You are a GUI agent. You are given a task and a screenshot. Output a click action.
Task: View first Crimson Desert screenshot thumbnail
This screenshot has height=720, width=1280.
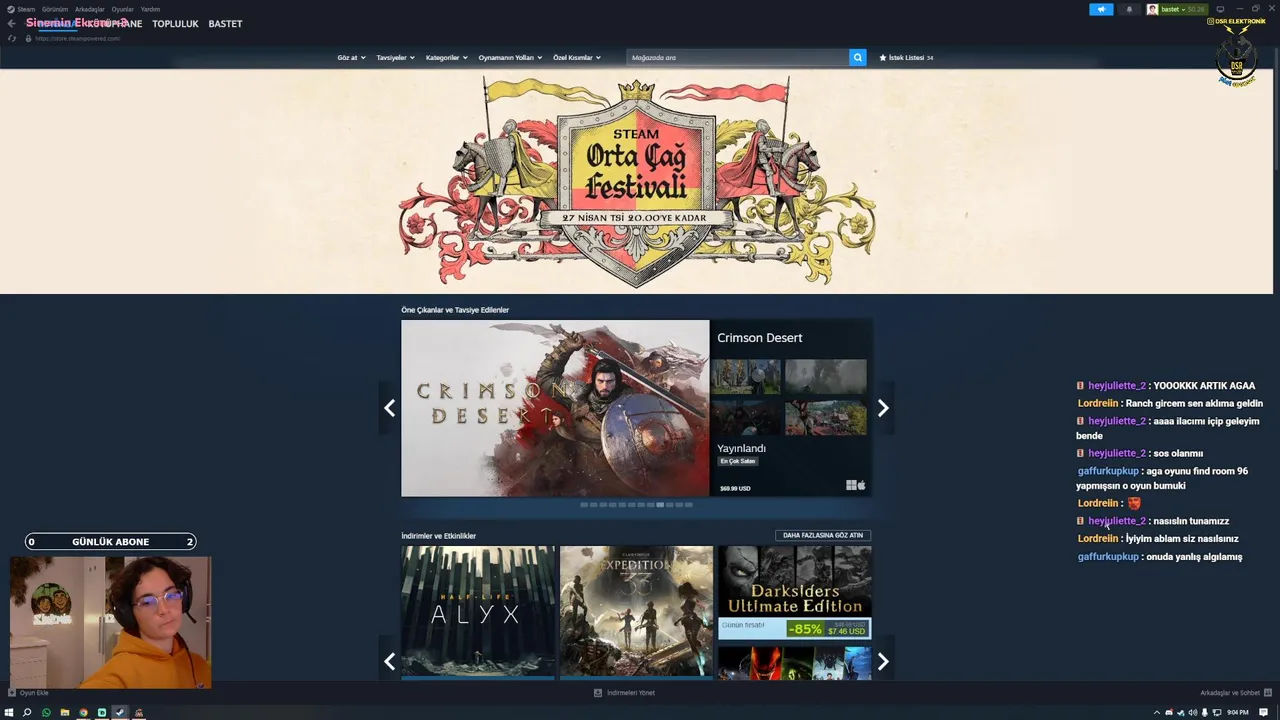point(746,377)
